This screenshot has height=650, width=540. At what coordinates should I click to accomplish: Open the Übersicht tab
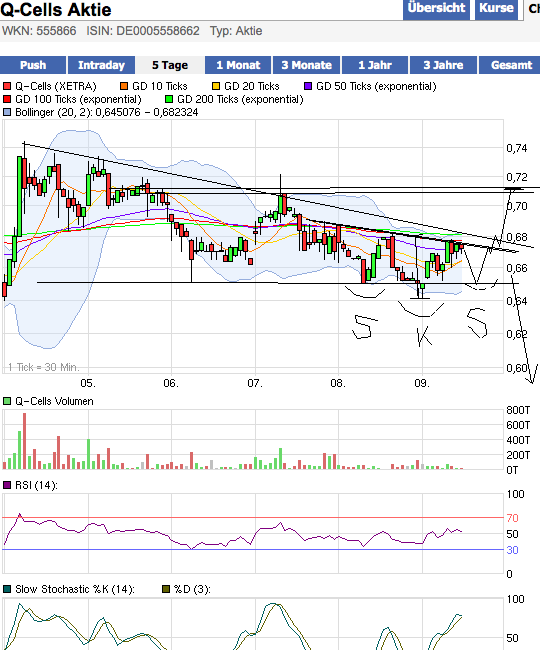pos(436,9)
